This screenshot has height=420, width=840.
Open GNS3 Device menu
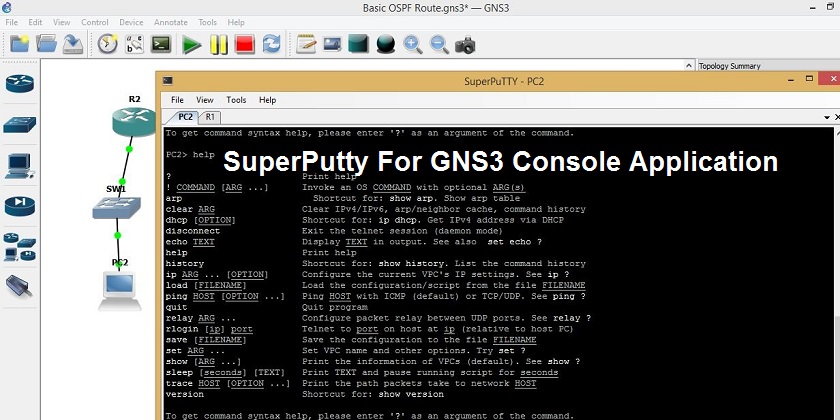tap(131, 22)
